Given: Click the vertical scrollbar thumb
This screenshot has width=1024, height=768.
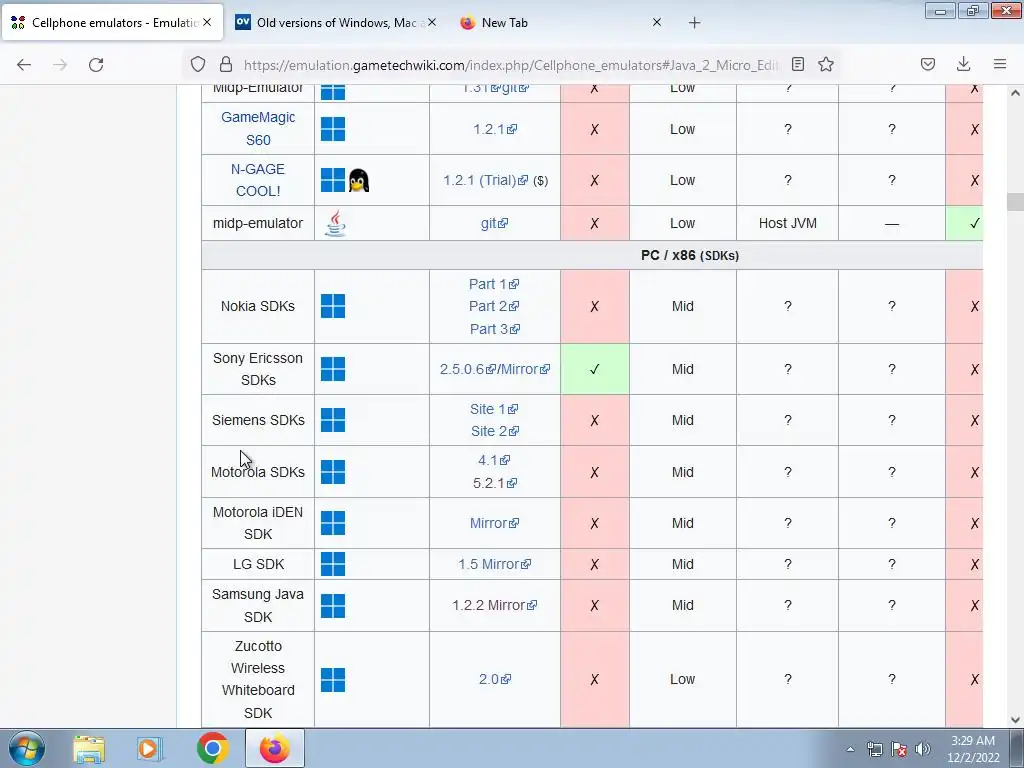Looking at the screenshot, I should (x=1015, y=202).
